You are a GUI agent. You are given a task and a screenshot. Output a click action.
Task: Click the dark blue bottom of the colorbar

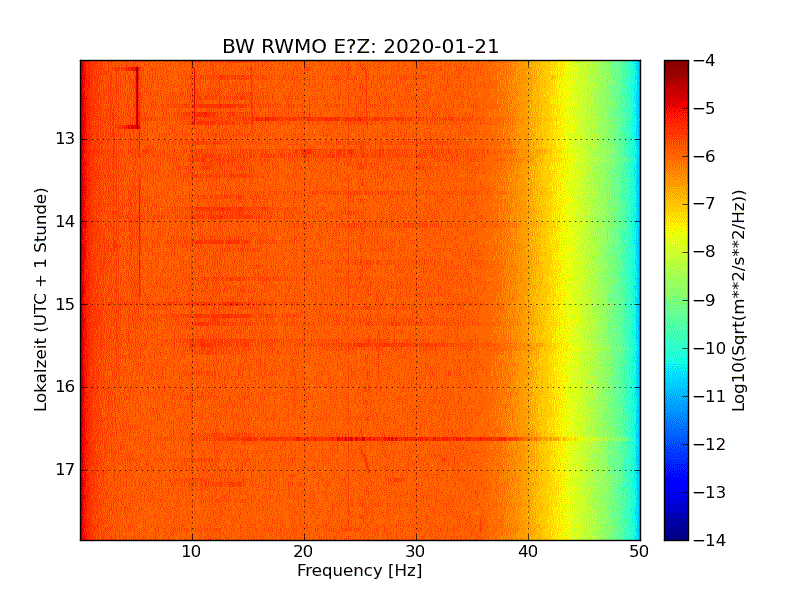coord(677,528)
